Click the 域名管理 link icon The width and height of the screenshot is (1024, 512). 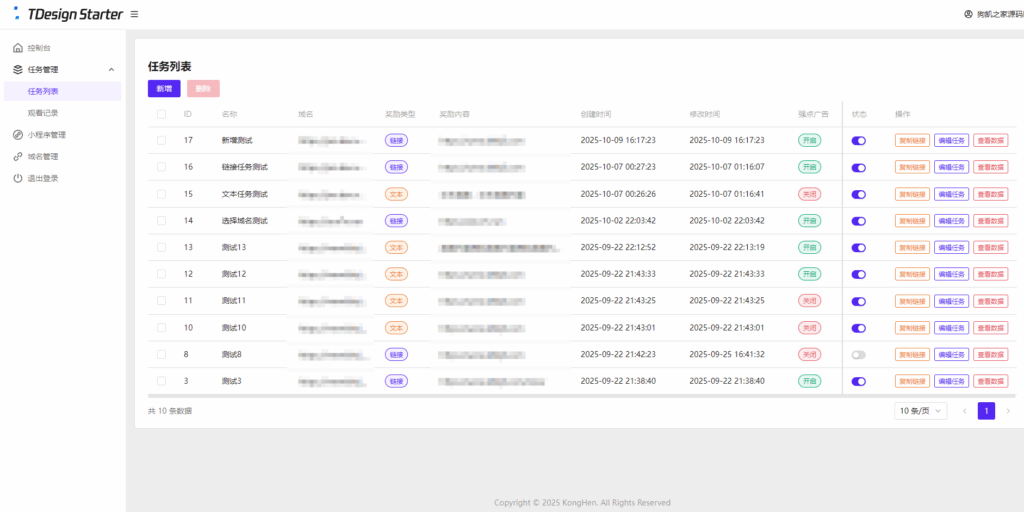click(x=18, y=157)
